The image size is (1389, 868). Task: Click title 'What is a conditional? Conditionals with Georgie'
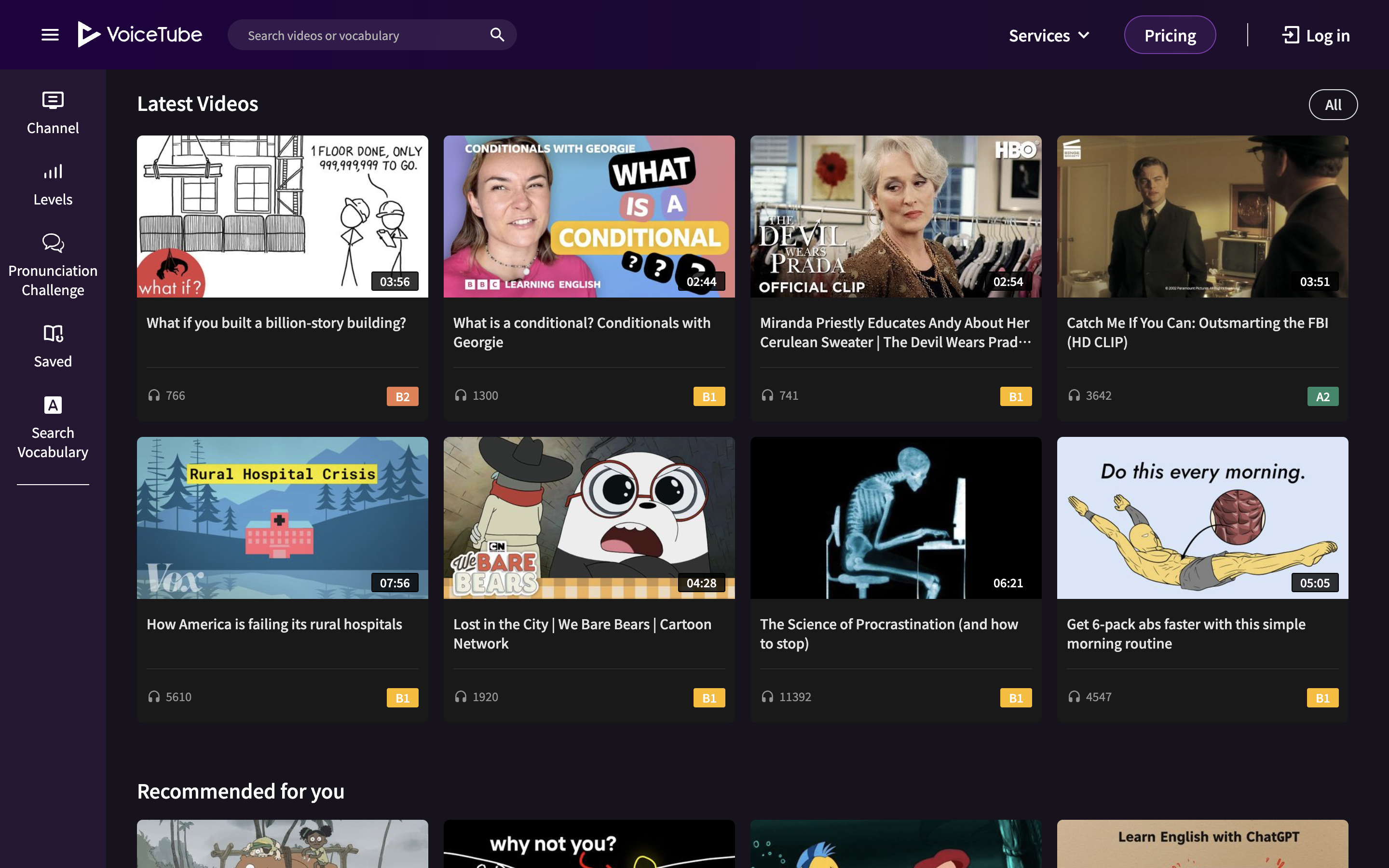pyautogui.click(x=582, y=332)
